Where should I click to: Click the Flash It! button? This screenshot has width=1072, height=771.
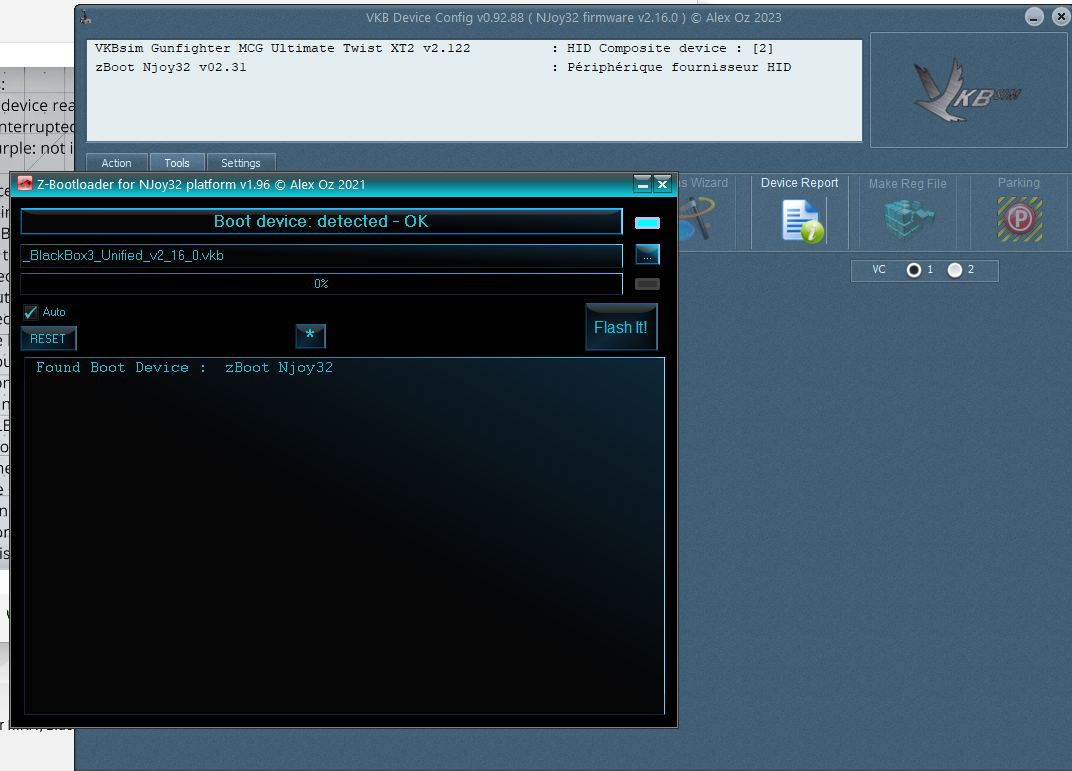pyautogui.click(x=621, y=327)
